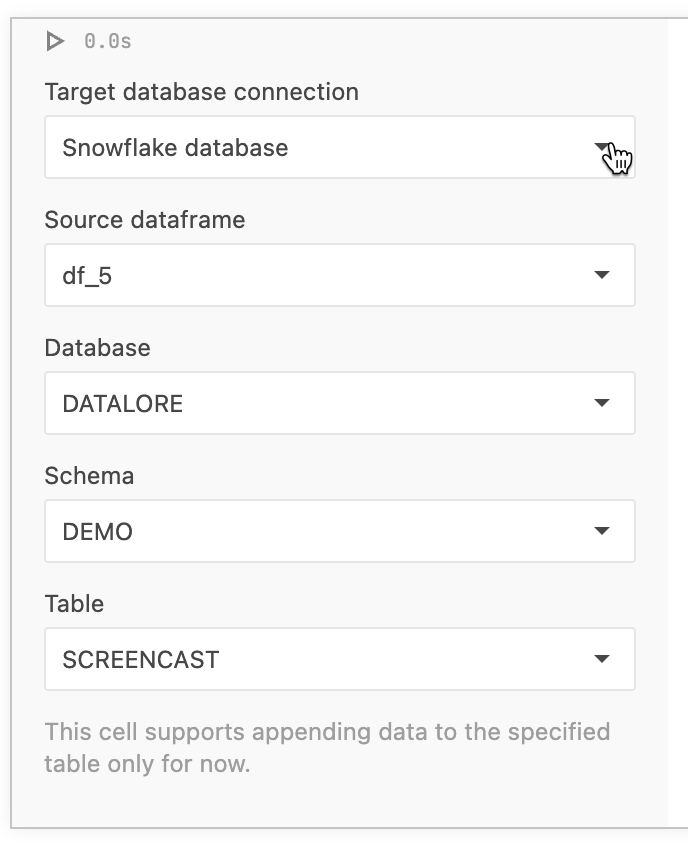Open the Source dataframe selector showing df_5
Image resolution: width=688 pixels, height=848 pixels.
click(340, 275)
